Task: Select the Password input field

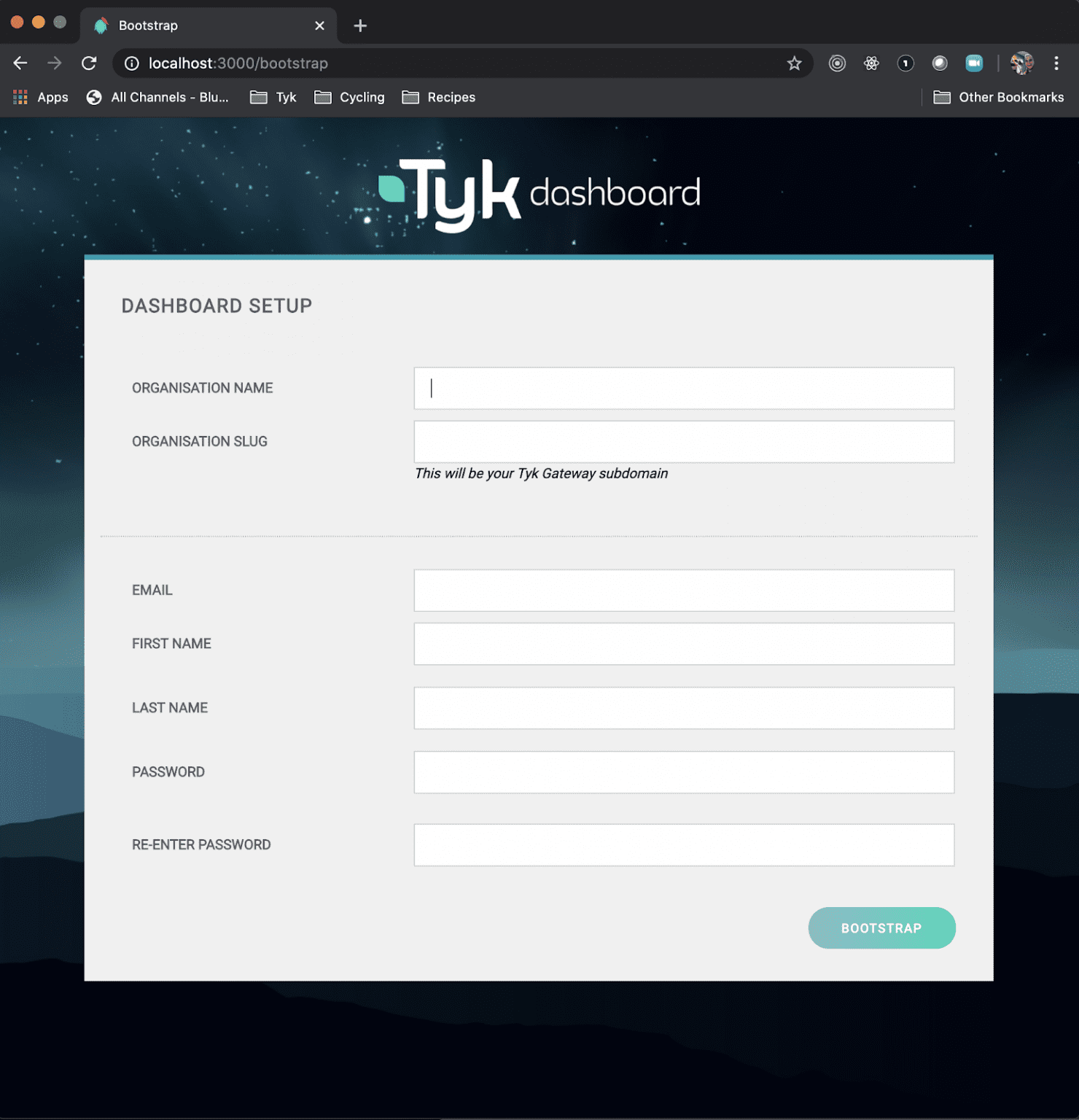Action: click(684, 771)
